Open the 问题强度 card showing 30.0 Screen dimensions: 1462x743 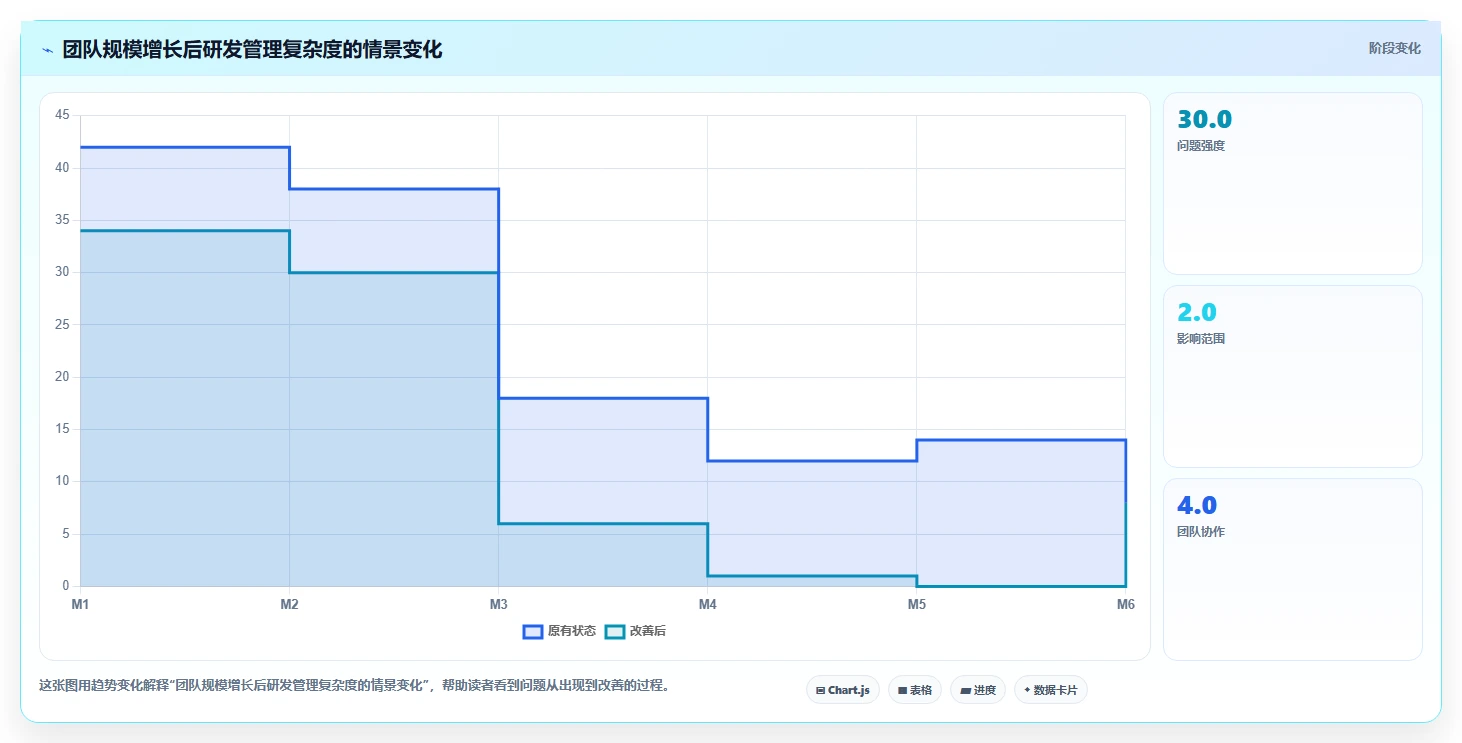(1292, 183)
